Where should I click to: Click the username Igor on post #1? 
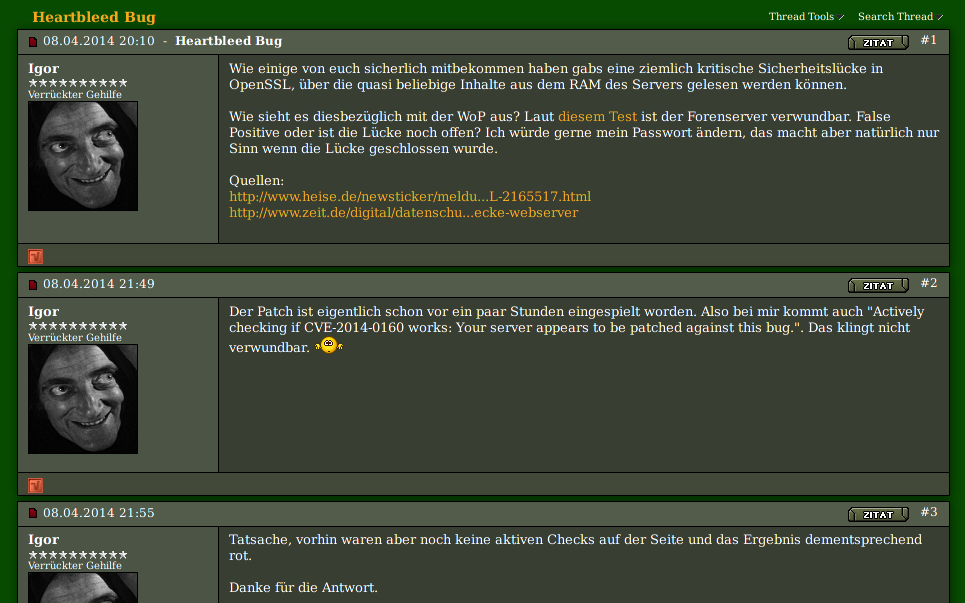point(44,69)
